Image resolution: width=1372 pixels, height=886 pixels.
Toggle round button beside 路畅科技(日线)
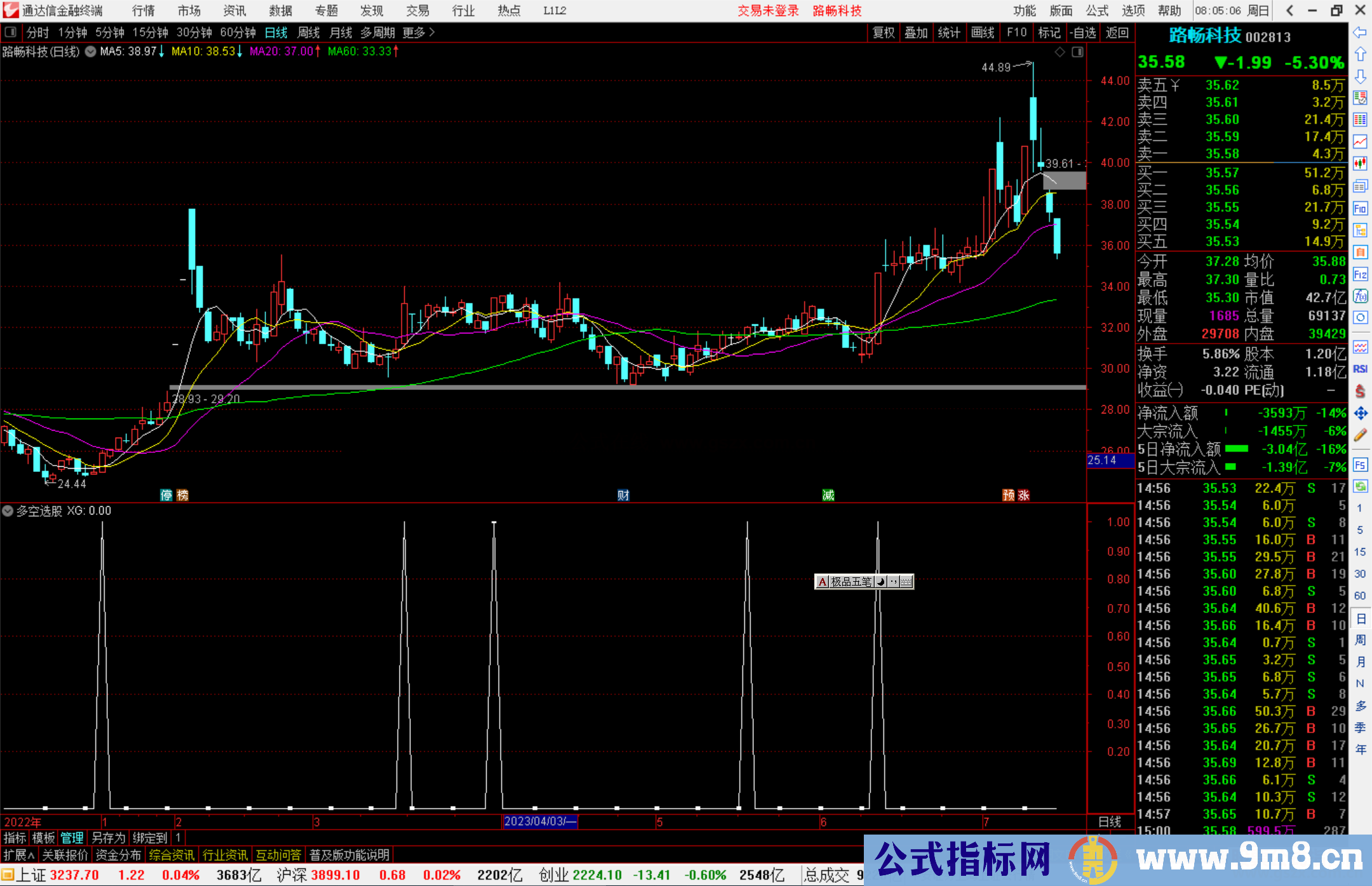pos(90,51)
